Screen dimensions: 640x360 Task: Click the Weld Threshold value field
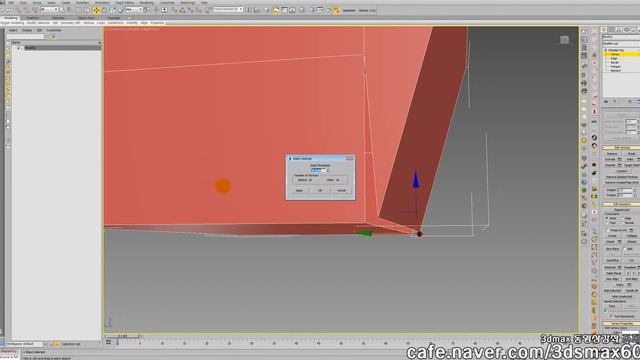click(x=318, y=170)
